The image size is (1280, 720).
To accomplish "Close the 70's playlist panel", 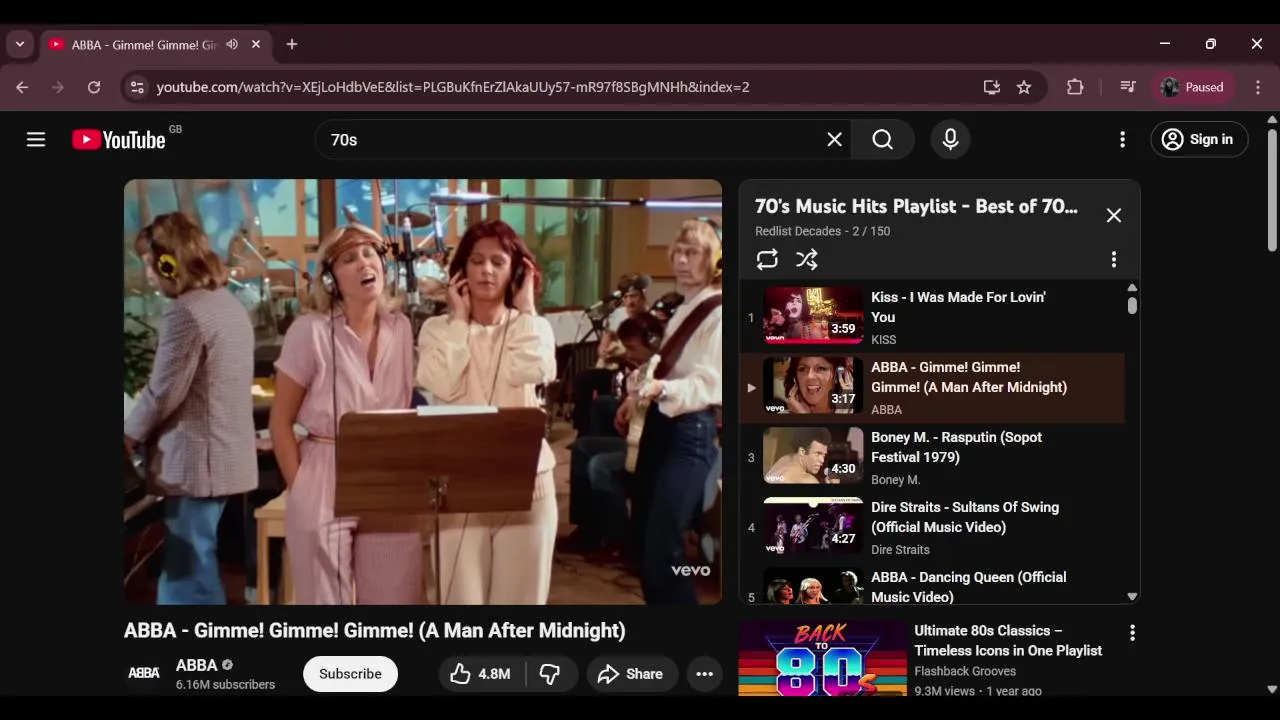I will 1113,215.
